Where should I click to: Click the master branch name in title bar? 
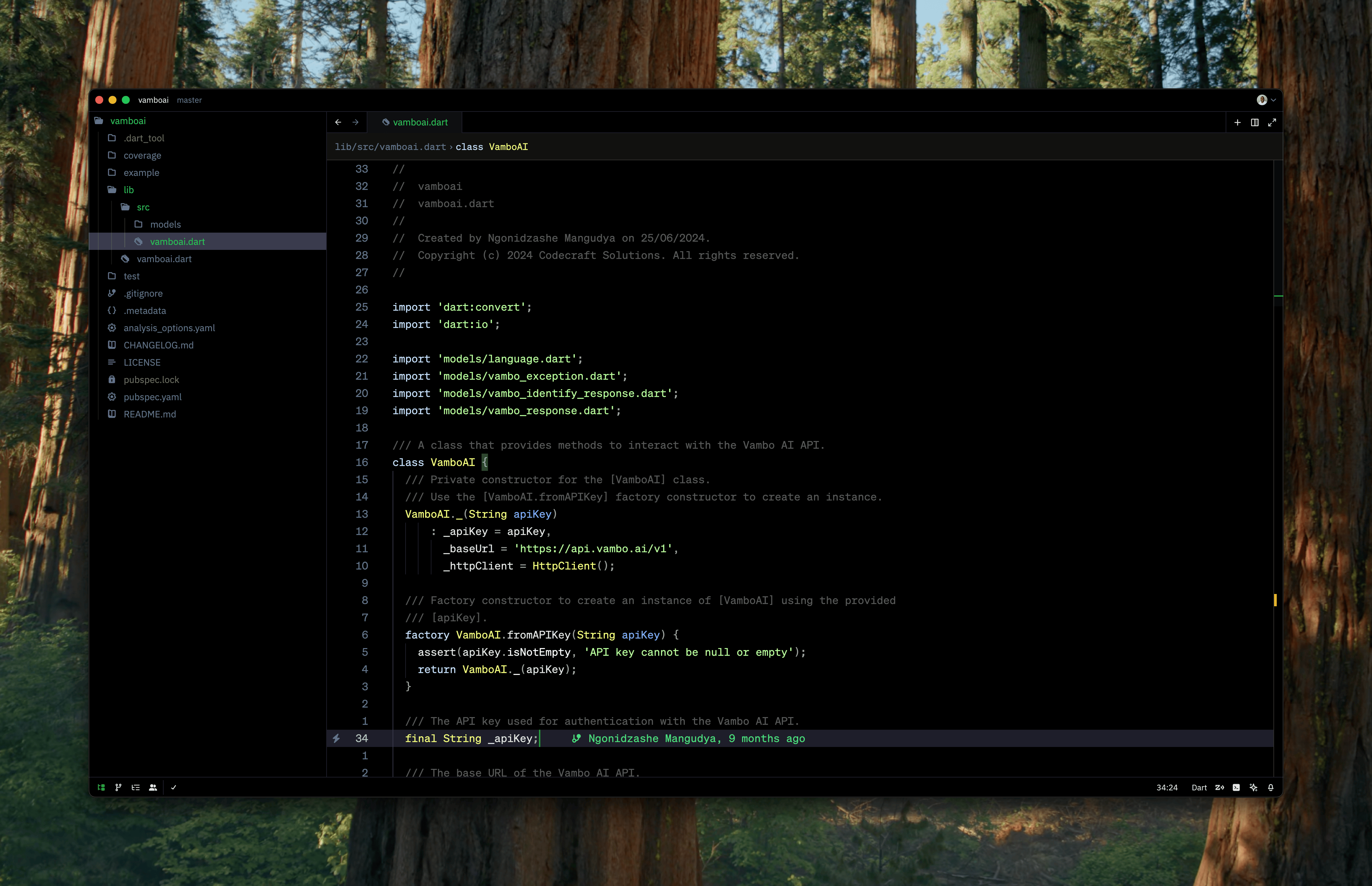[189, 100]
